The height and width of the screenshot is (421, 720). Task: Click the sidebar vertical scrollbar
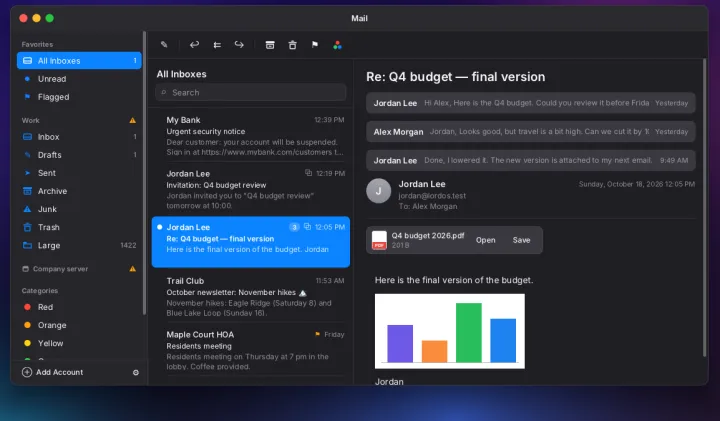(144, 173)
